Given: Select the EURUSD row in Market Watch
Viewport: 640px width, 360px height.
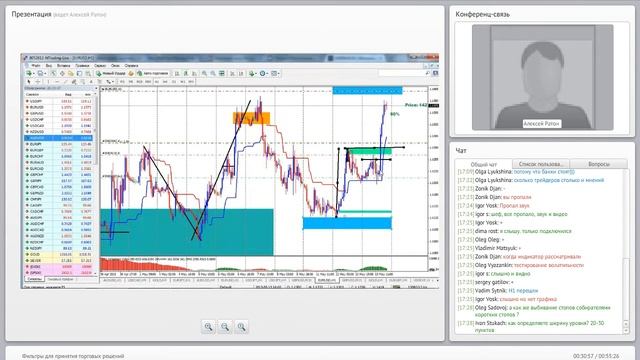Looking at the screenshot, I should coord(59,107).
